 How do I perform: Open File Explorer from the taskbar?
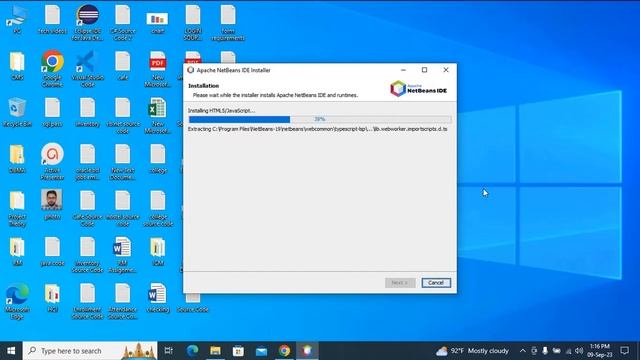pyautogui.click(x=215, y=351)
